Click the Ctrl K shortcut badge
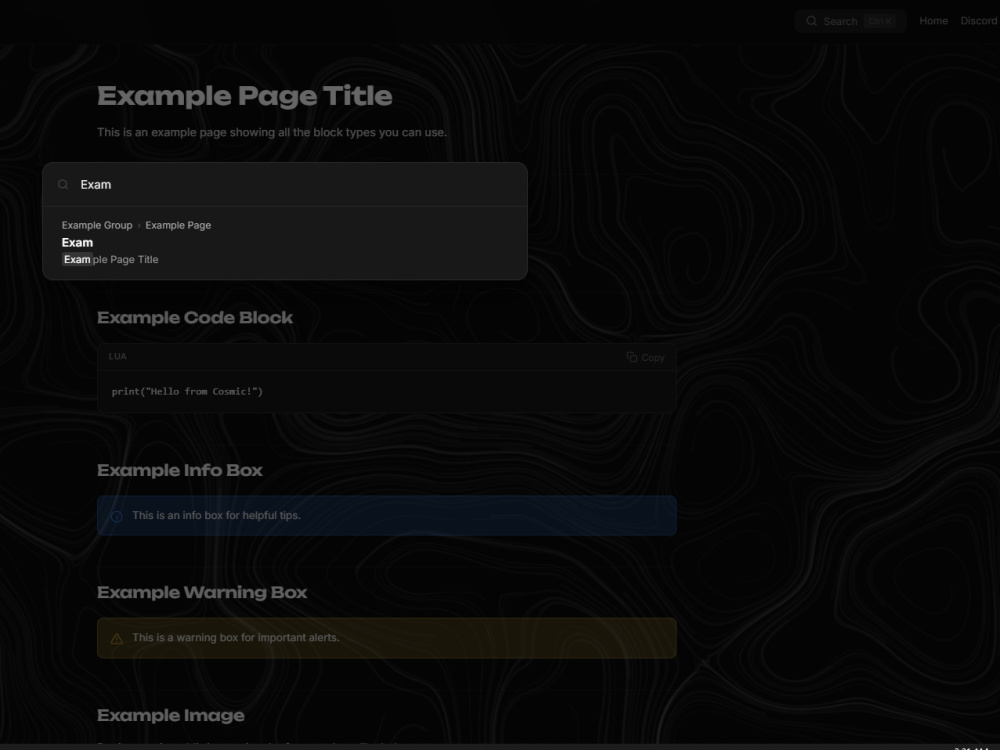Image resolution: width=1000 pixels, height=750 pixels. point(880,21)
